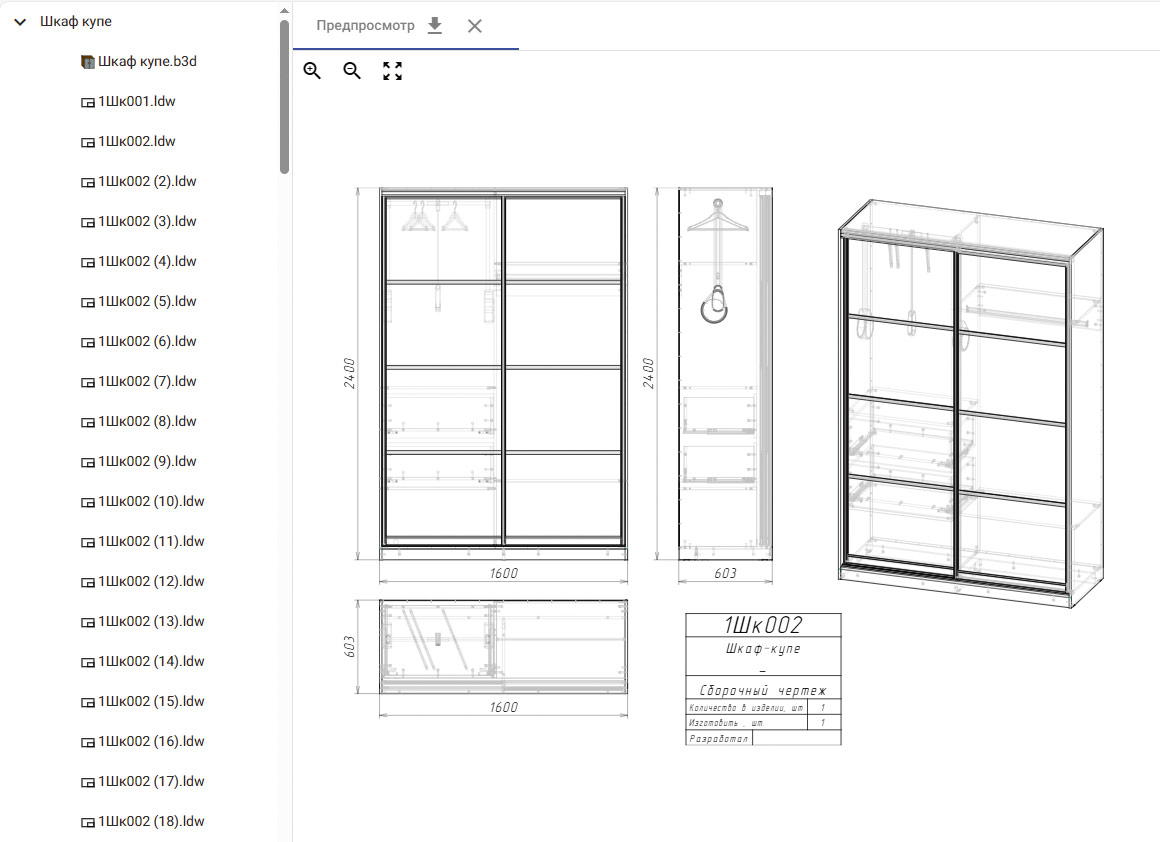Click drawing icon beside 1Шк002 (14).ldw
This screenshot has width=1160, height=842.
(87, 662)
